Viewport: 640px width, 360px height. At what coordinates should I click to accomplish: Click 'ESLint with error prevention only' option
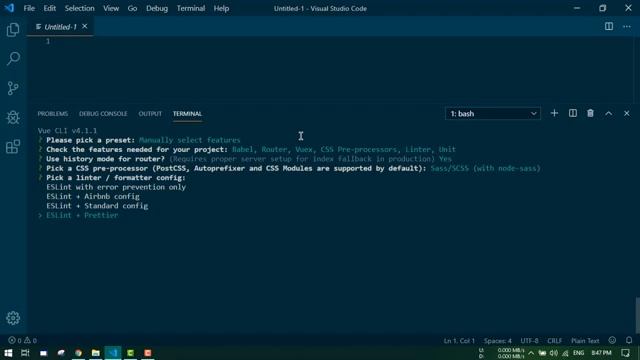point(116,187)
